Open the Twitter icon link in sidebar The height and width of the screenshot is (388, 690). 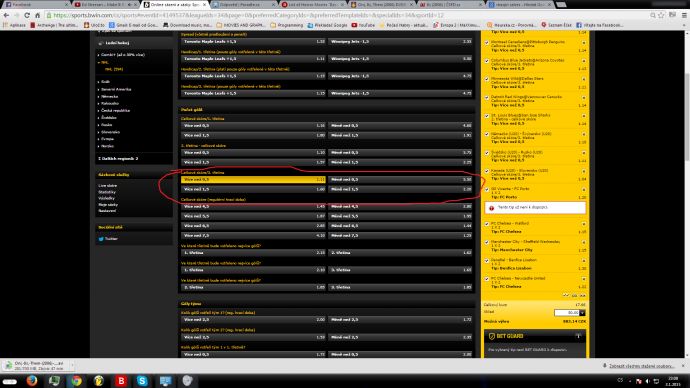click(x=101, y=239)
